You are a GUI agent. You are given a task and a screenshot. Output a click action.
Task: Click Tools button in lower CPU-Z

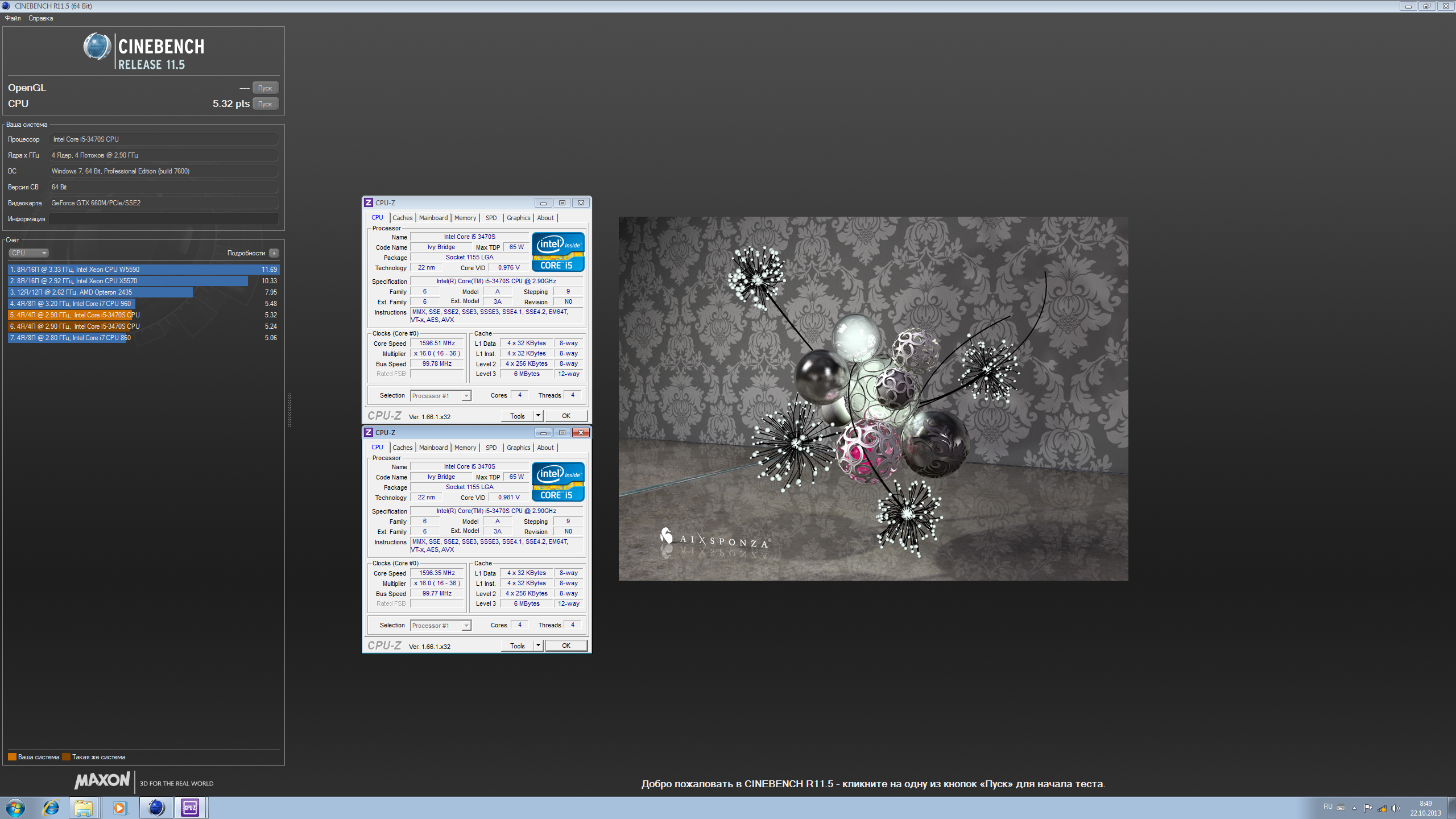(x=518, y=646)
